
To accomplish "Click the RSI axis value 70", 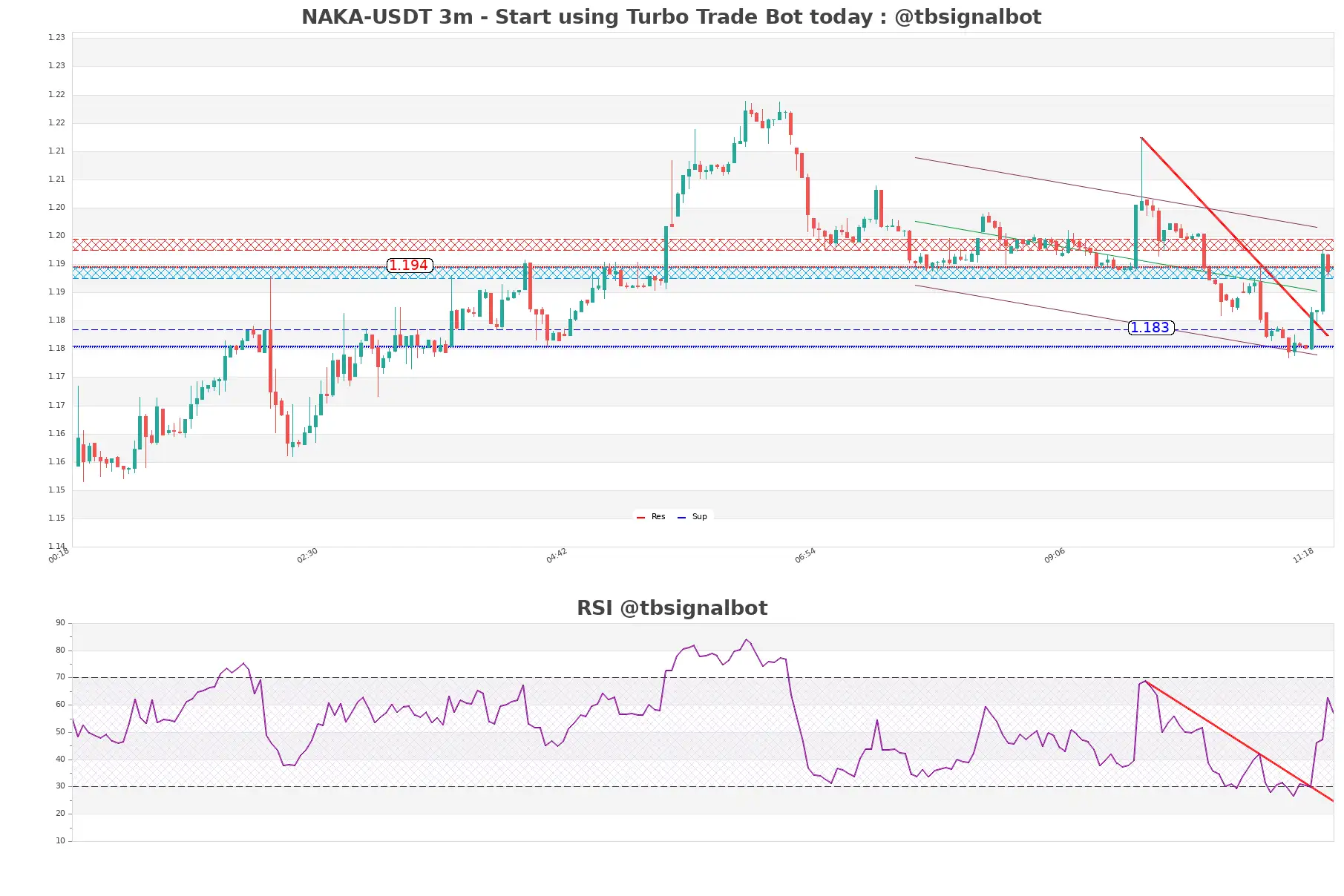I will [60, 677].
